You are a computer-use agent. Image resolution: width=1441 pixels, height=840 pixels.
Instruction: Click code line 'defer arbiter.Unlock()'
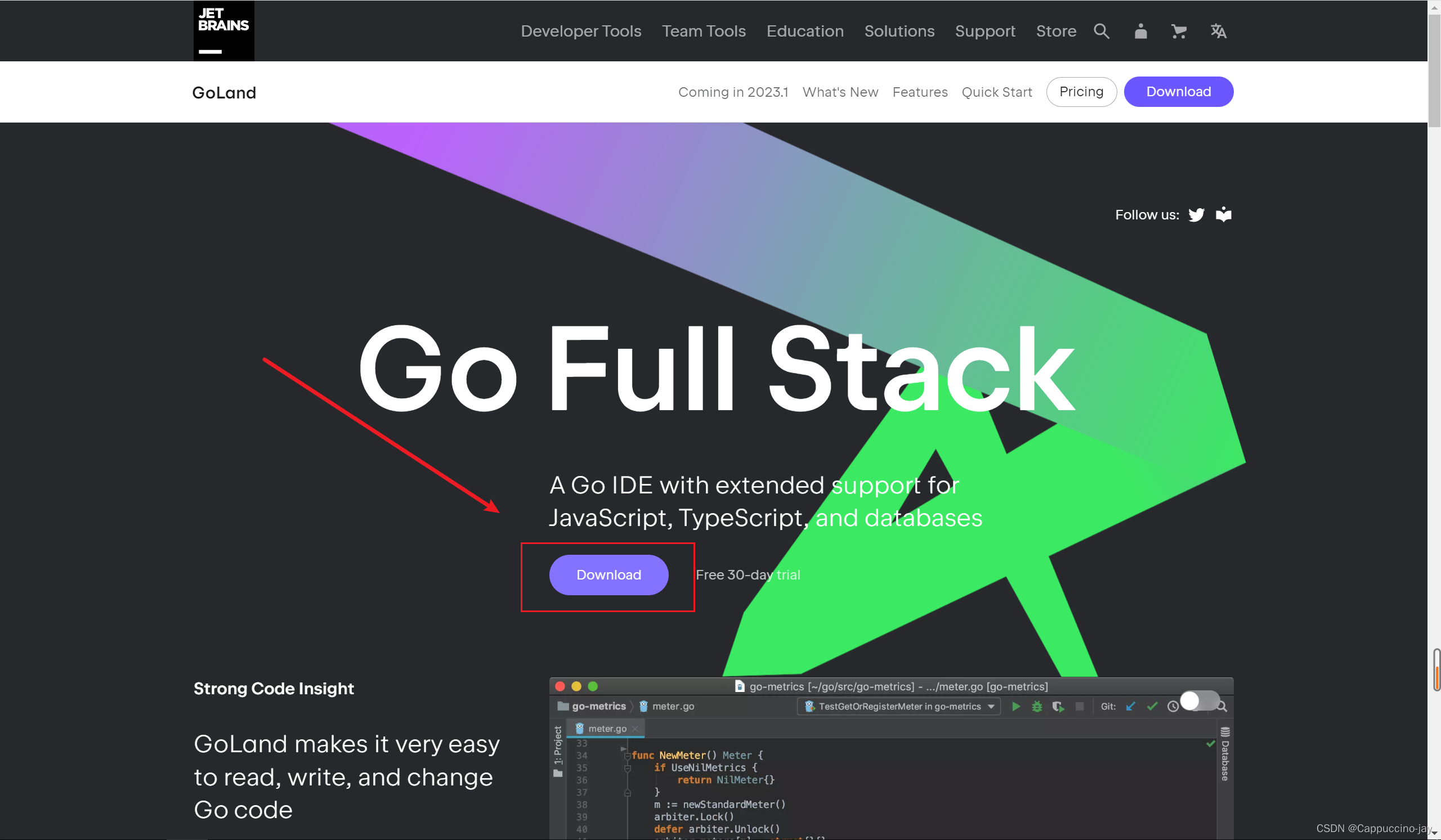[717, 830]
